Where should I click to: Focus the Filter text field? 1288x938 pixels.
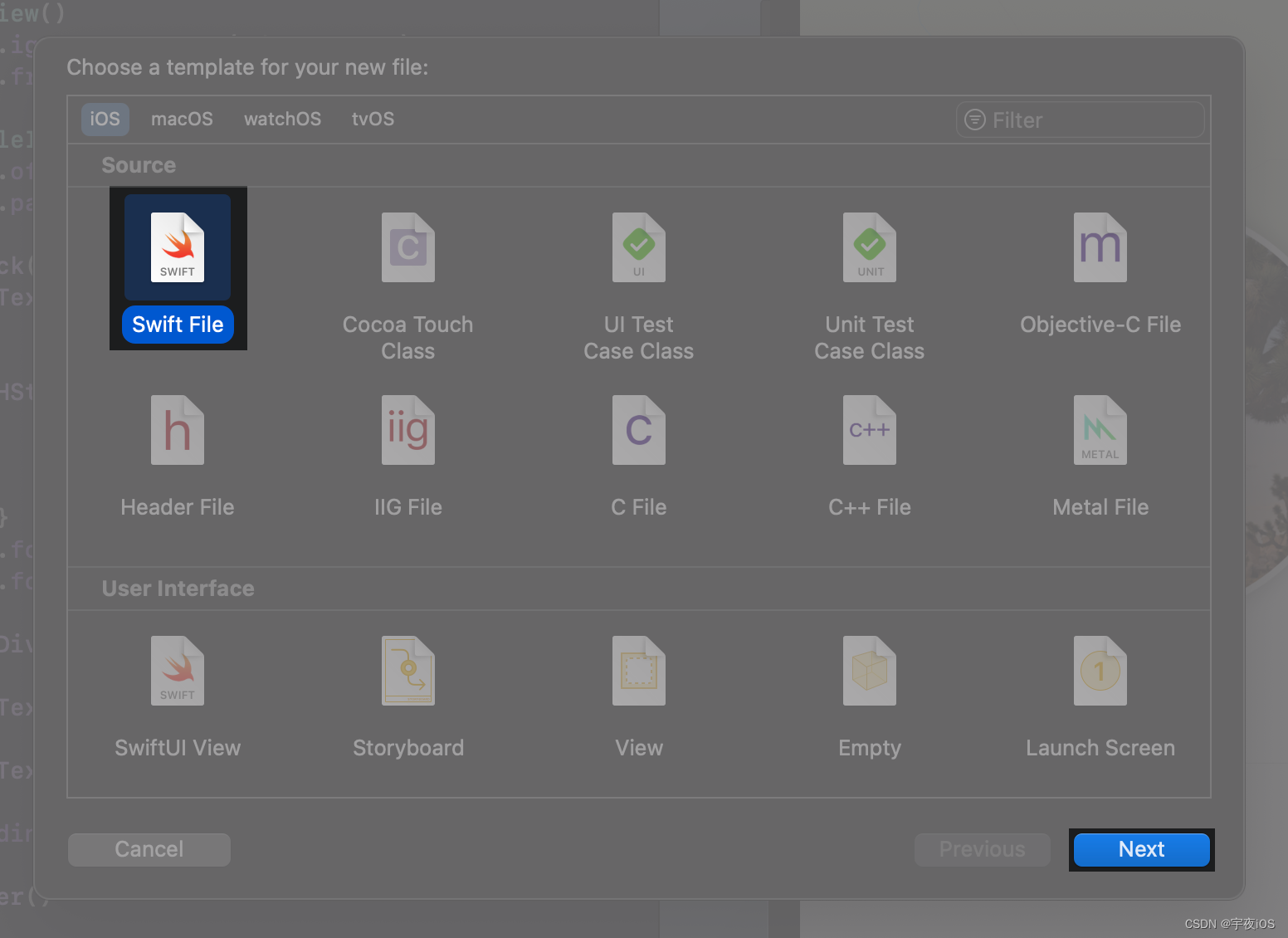(x=1081, y=120)
